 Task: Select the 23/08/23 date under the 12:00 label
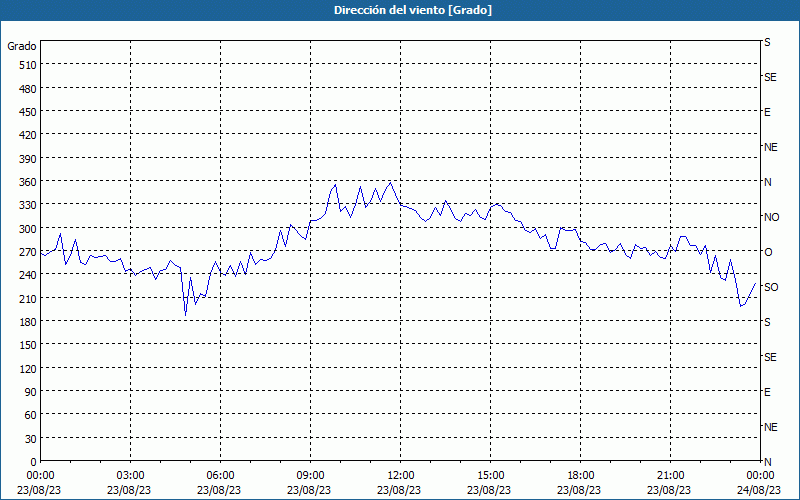pyautogui.click(x=399, y=490)
